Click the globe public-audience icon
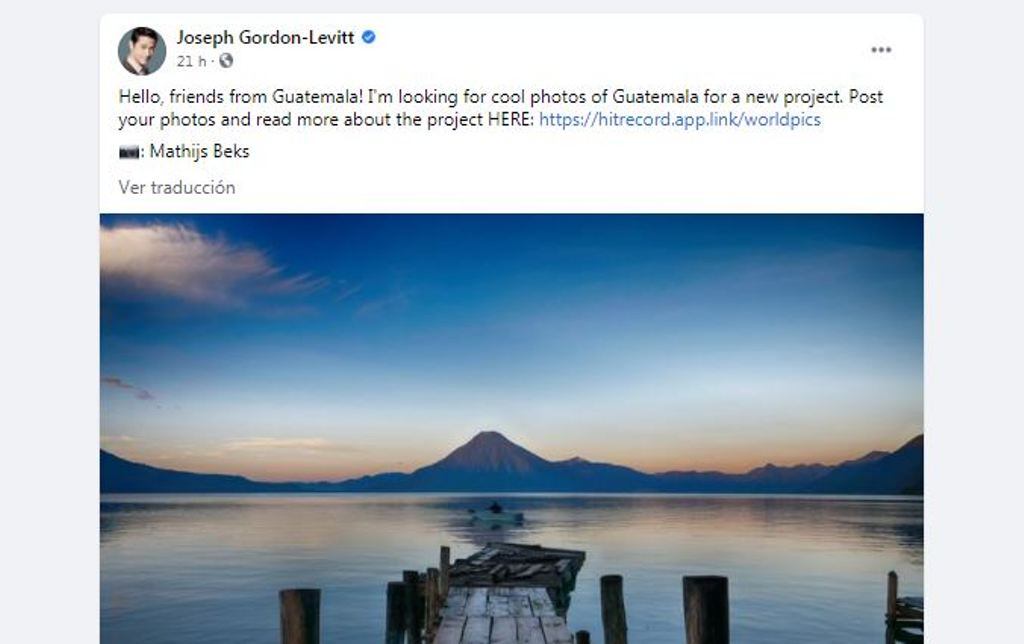Image resolution: width=1024 pixels, height=644 pixels. click(226, 61)
